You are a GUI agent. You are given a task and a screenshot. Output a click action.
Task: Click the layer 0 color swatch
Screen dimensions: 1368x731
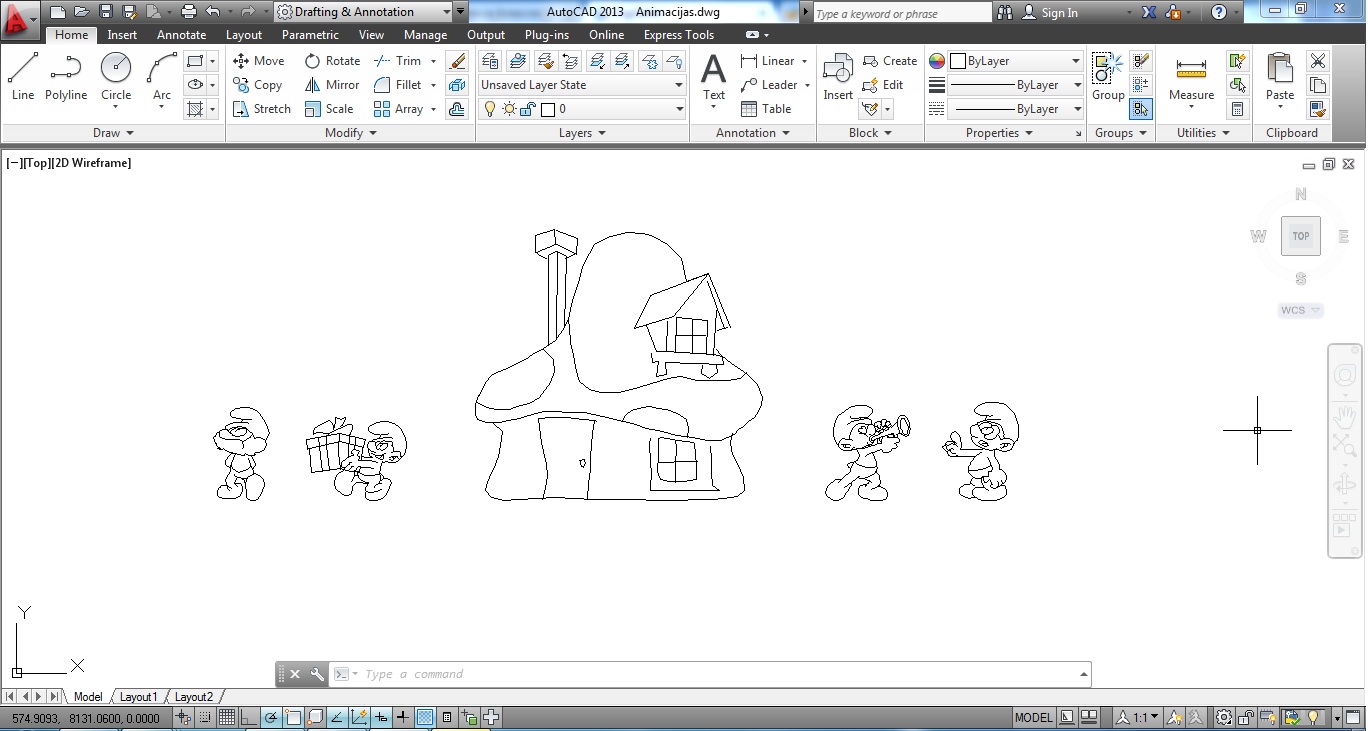pyautogui.click(x=548, y=109)
